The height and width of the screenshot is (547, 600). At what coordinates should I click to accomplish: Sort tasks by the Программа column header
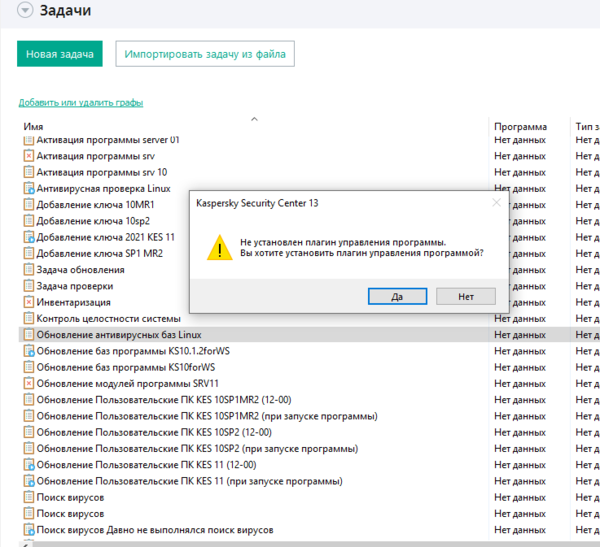coord(520,128)
